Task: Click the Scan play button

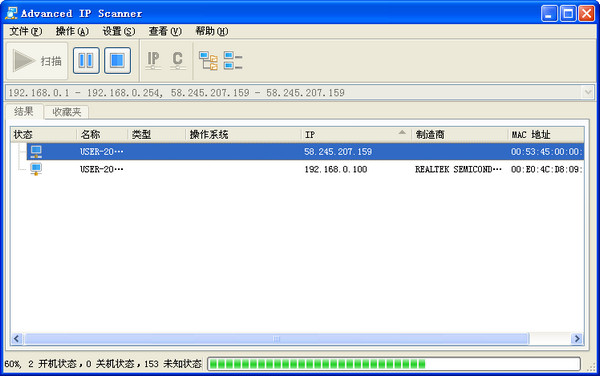Action: 37,61
